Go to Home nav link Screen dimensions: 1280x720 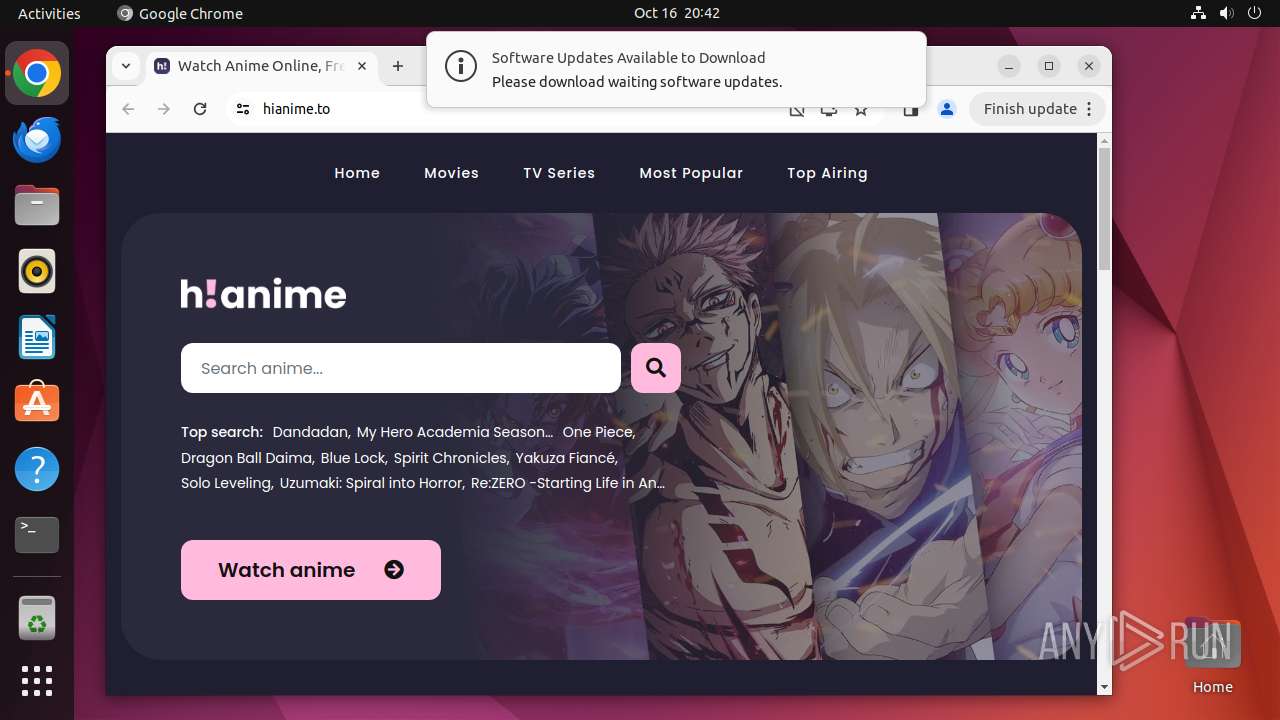[x=357, y=173]
